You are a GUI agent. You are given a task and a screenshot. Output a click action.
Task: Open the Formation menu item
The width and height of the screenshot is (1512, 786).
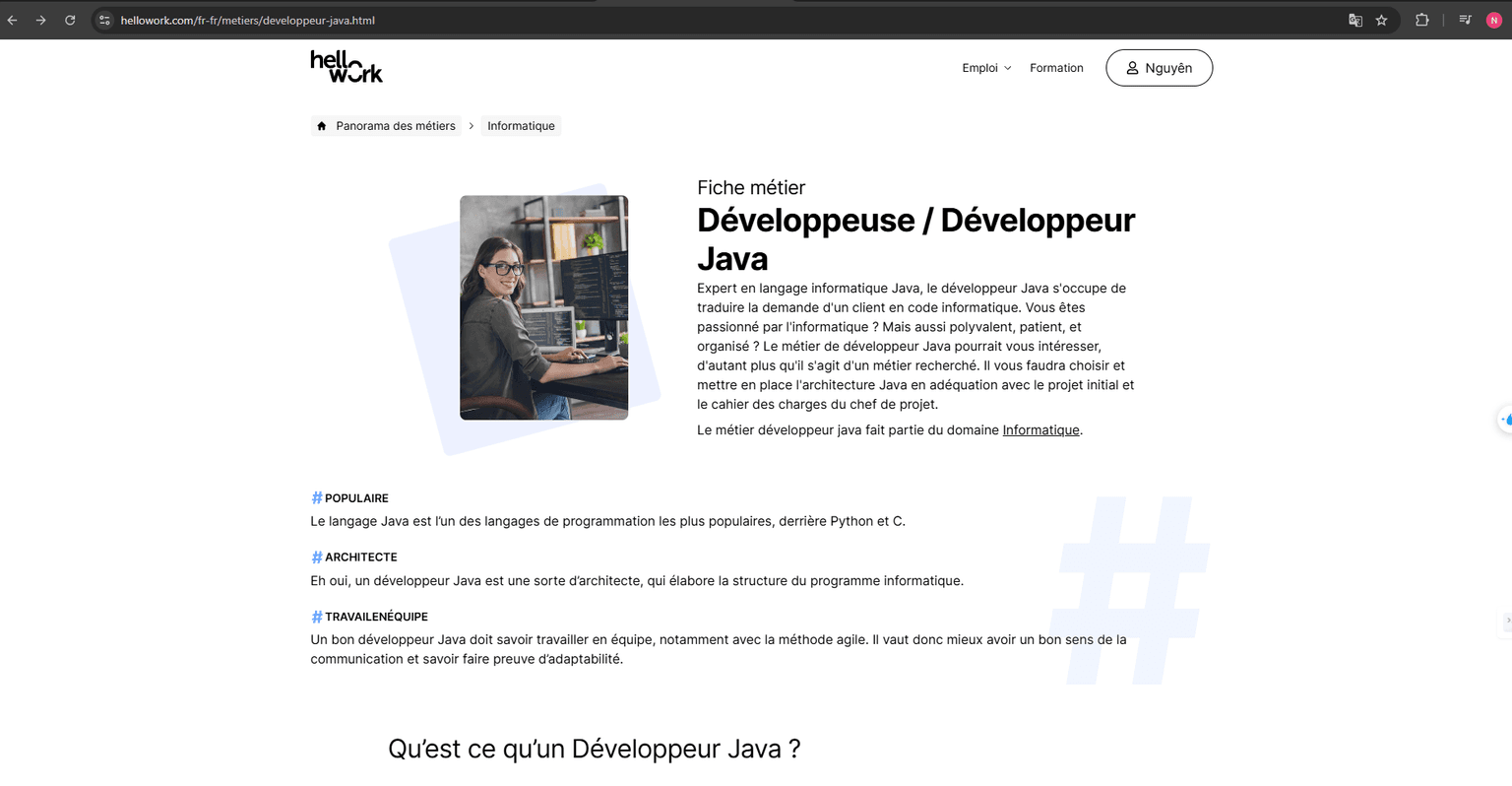(1056, 68)
